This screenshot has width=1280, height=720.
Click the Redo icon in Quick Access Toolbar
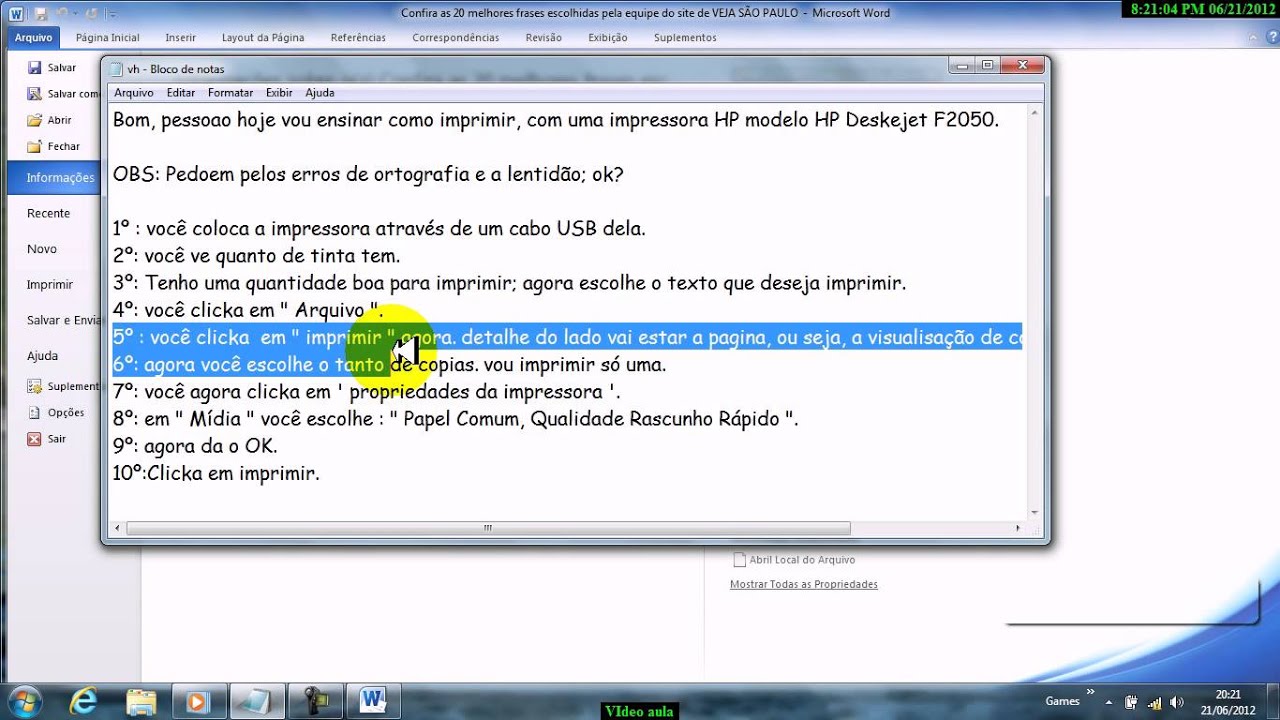(92, 14)
